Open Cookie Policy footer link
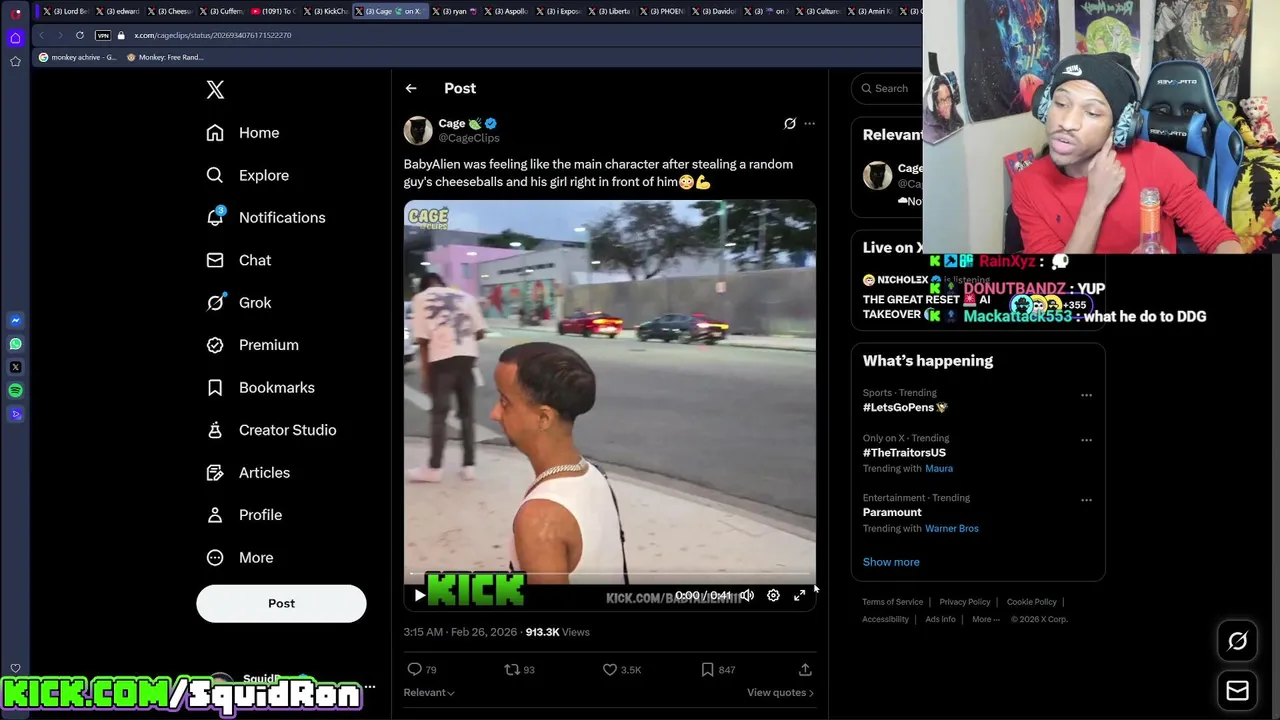 1032,602
